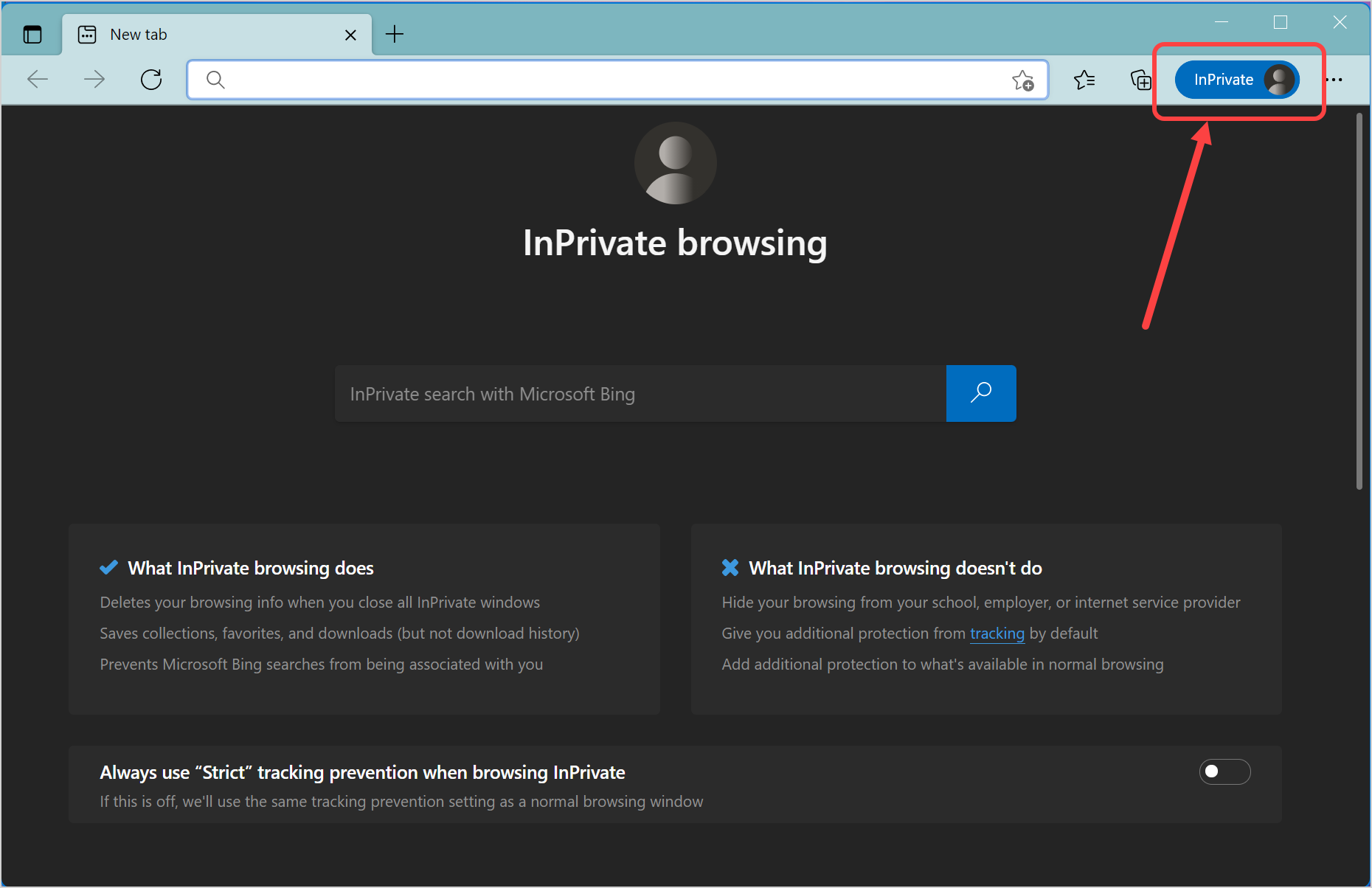Screen dimensions: 1372x888
Task: Click the Back navigation arrow
Action: point(37,79)
